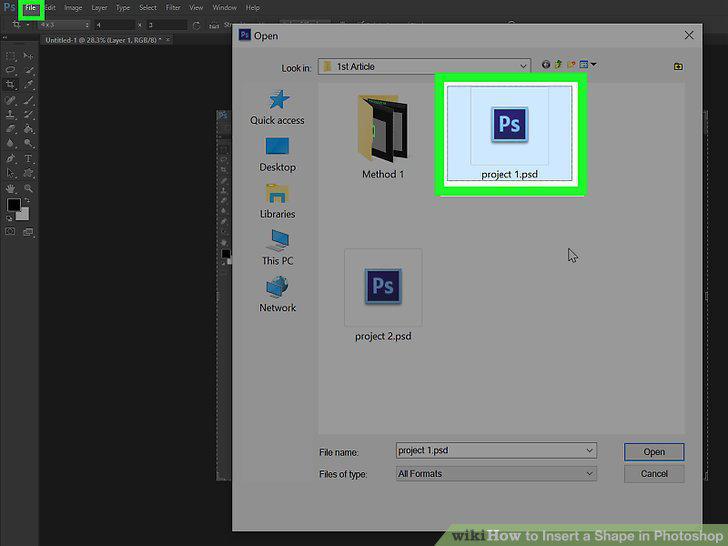Image resolution: width=728 pixels, height=546 pixels.
Task: Toggle Quick Mask mode icon
Action: pos(10,231)
